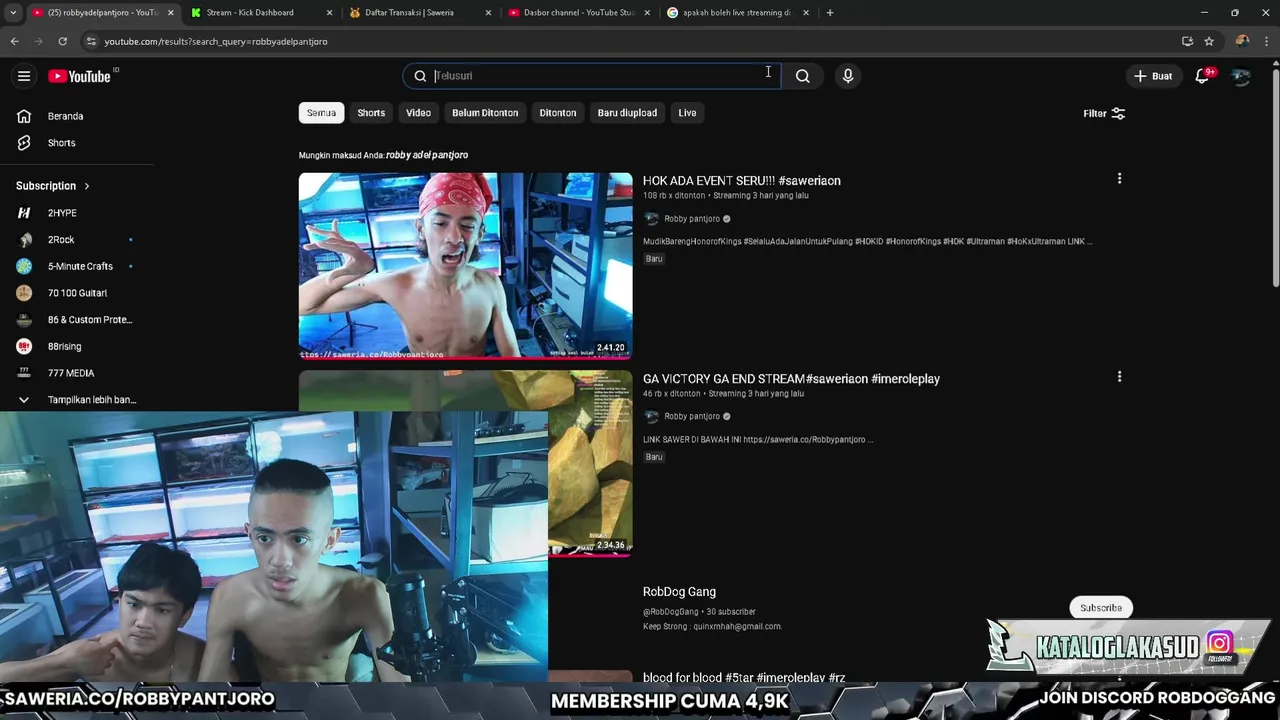
Task: Switch to the apakah boleh live streaming tab
Action: point(736,13)
